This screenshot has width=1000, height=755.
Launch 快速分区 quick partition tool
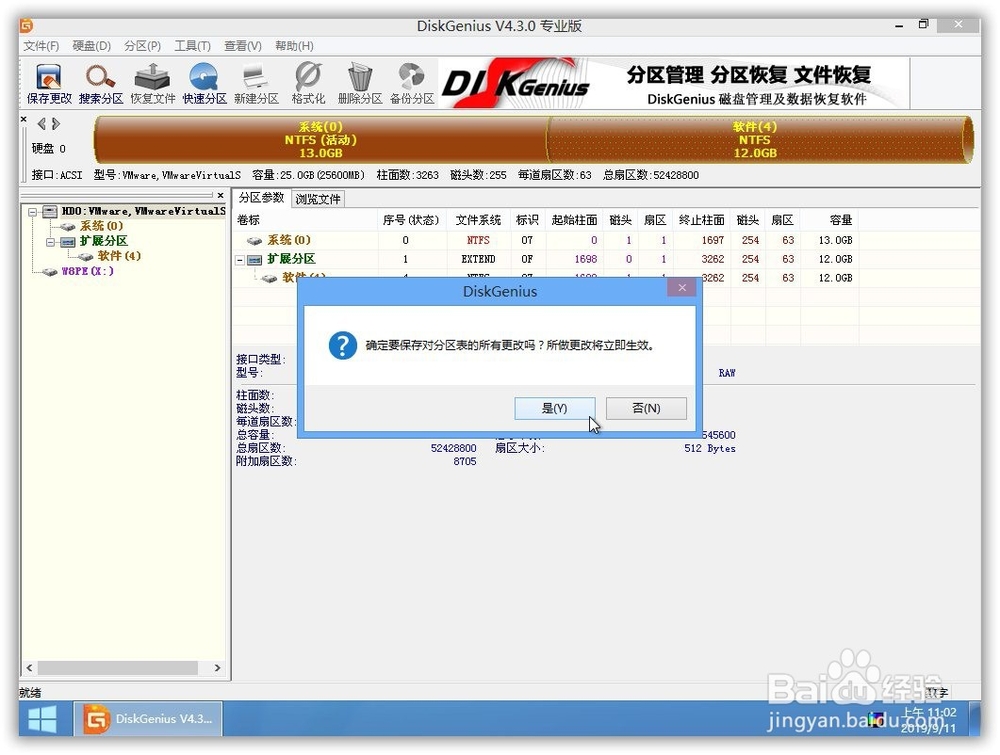point(203,80)
